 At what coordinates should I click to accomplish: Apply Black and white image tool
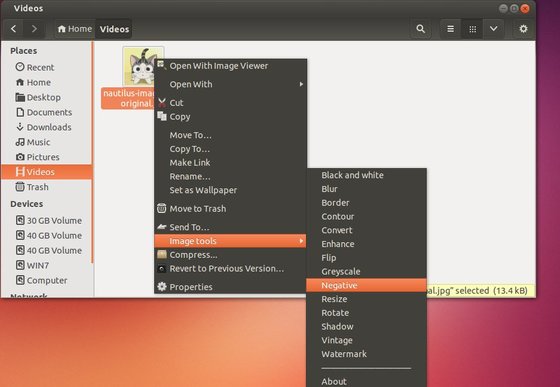tap(366, 175)
